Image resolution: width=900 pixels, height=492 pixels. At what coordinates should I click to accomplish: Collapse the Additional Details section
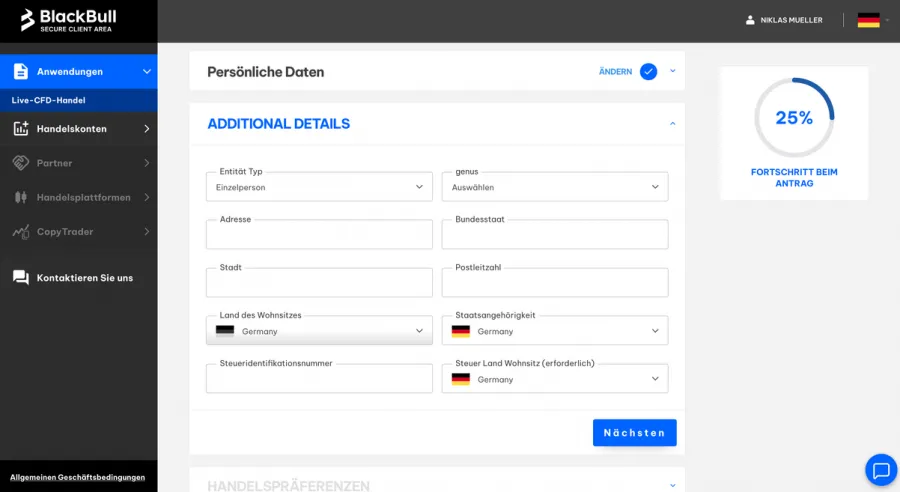click(672, 124)
